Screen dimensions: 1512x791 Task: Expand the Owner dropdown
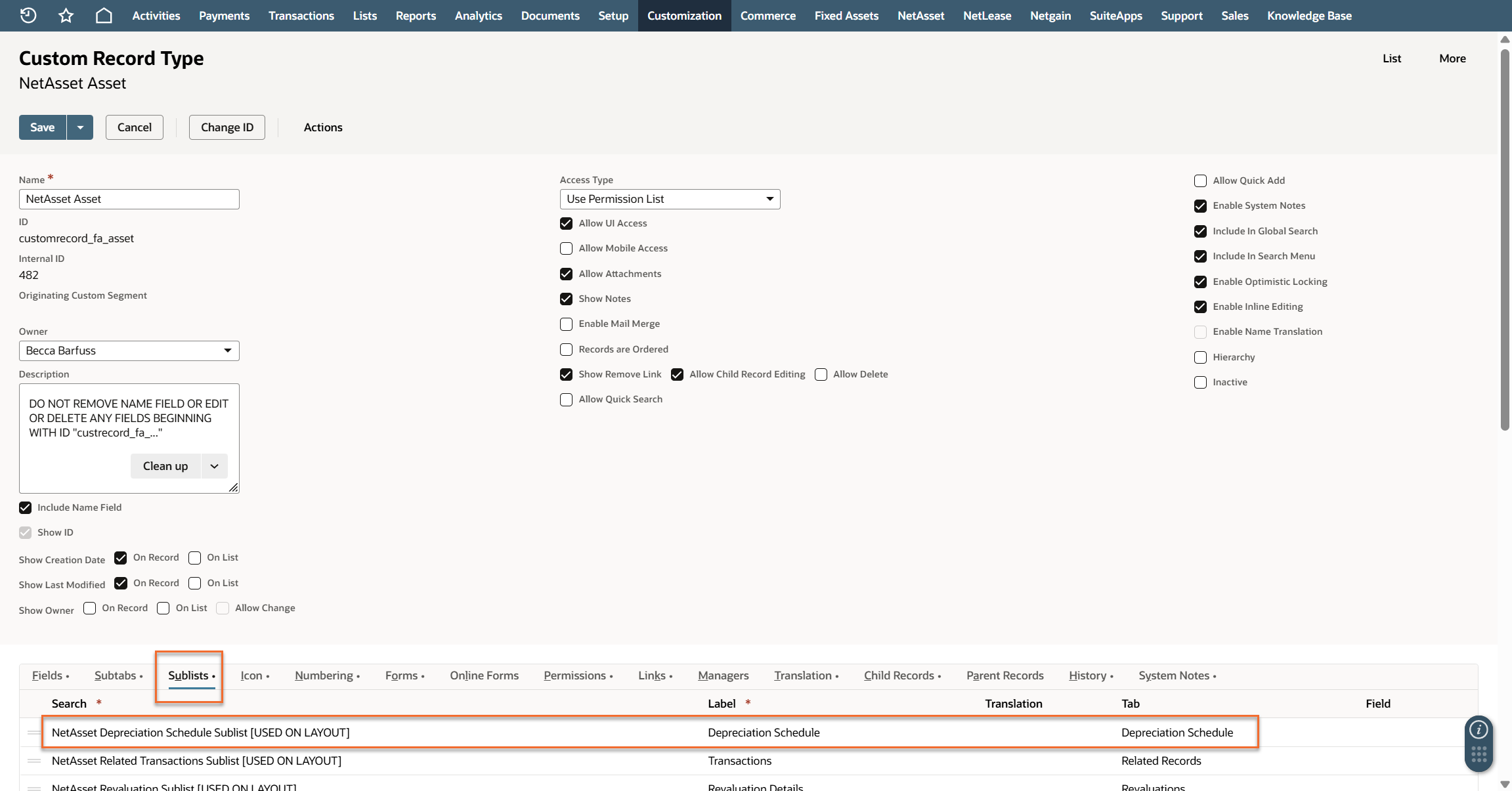point(129,351)
